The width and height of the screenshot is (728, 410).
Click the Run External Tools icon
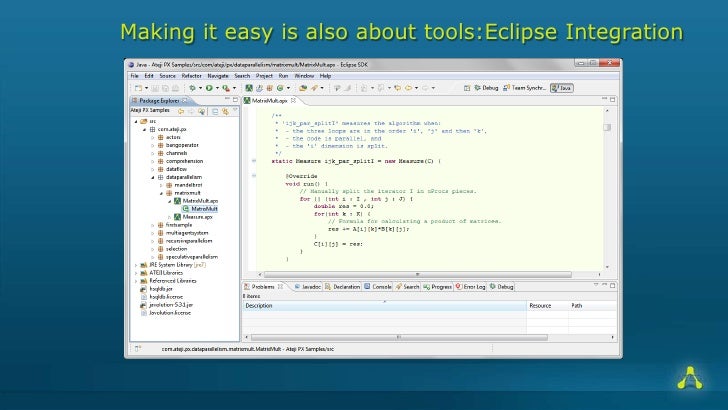point(226,88)
